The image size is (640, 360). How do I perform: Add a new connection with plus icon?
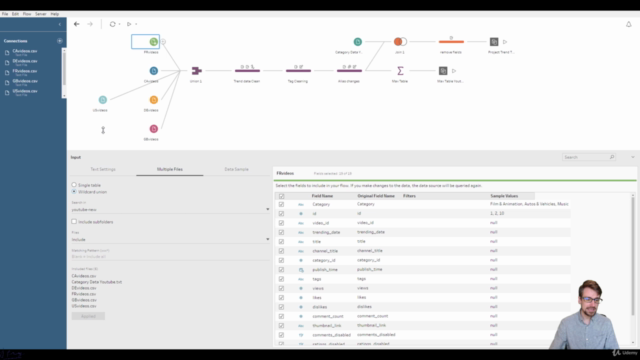click(x=60, y=41)
